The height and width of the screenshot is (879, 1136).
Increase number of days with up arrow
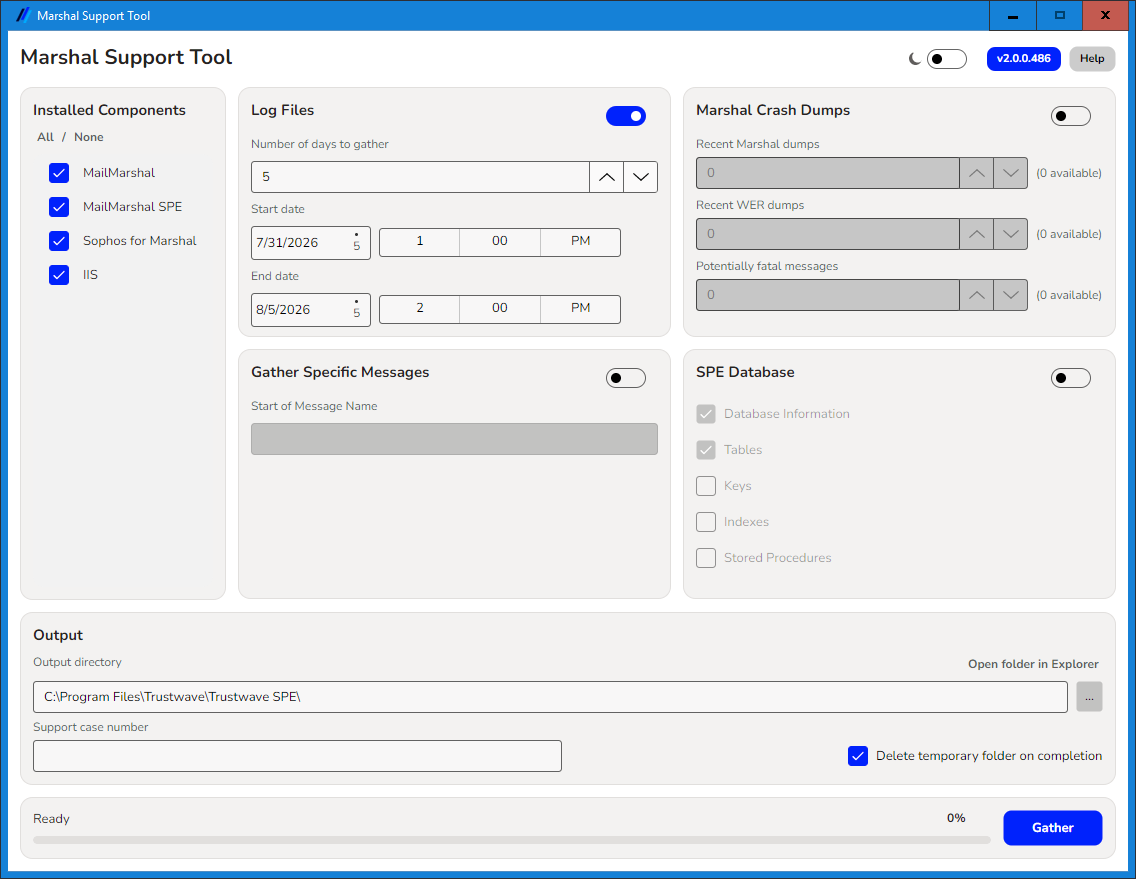606,177
